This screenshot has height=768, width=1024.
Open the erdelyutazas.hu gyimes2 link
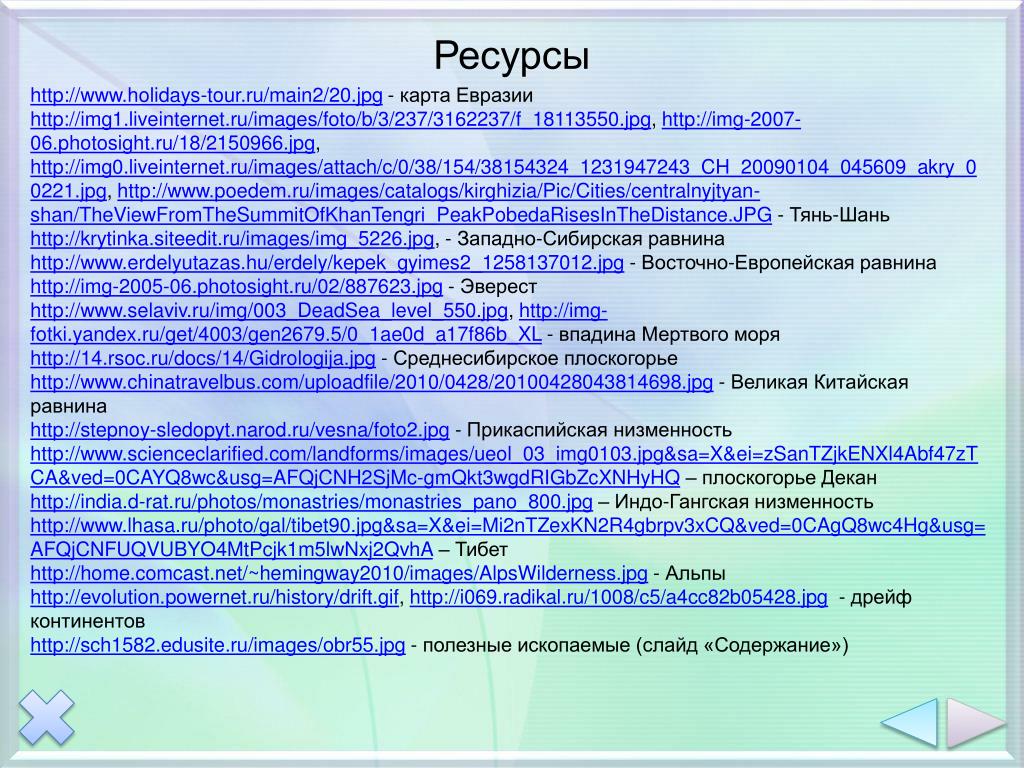click(x=327, y=263)
